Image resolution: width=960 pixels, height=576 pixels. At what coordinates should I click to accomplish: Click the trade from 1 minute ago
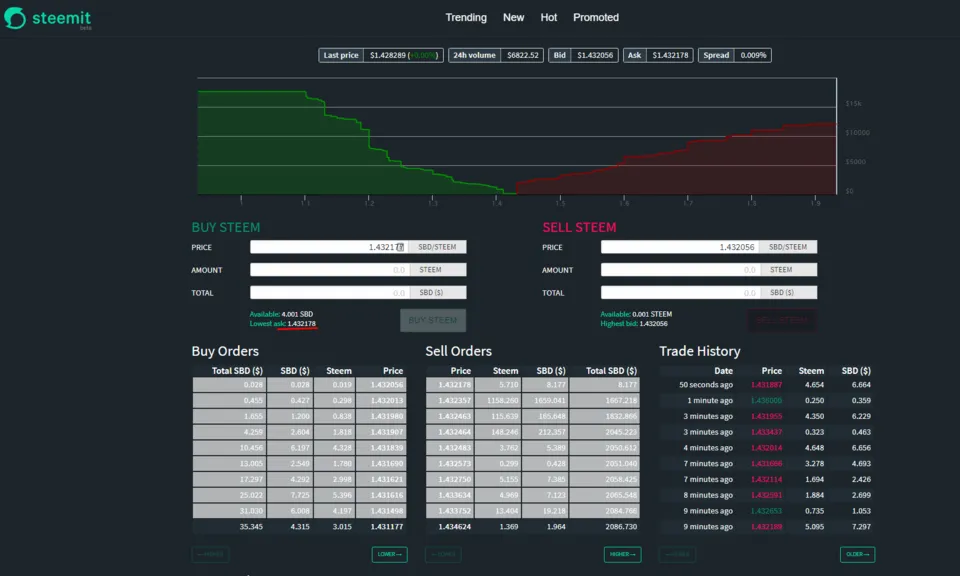[x=767, y=400]
